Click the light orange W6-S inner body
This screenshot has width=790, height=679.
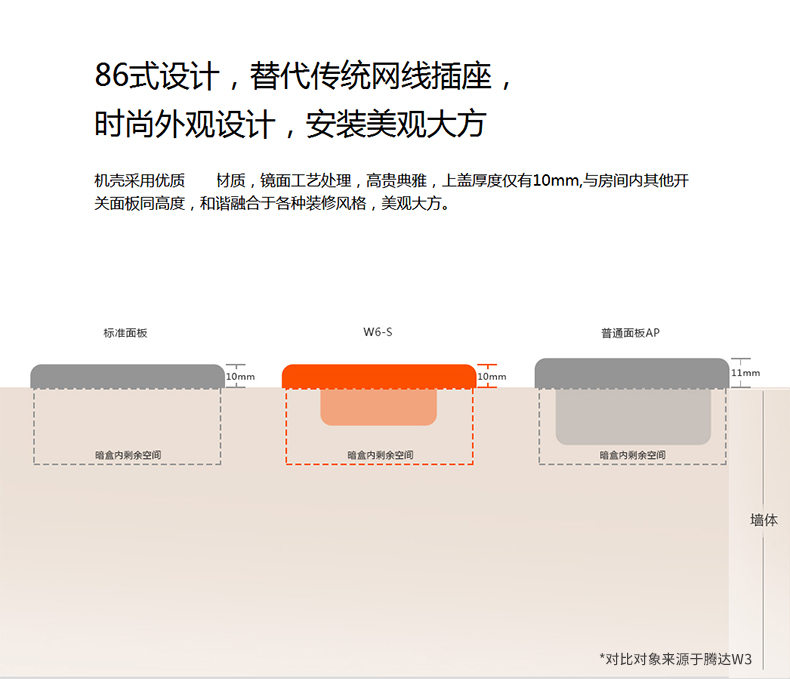coord(379,407)
